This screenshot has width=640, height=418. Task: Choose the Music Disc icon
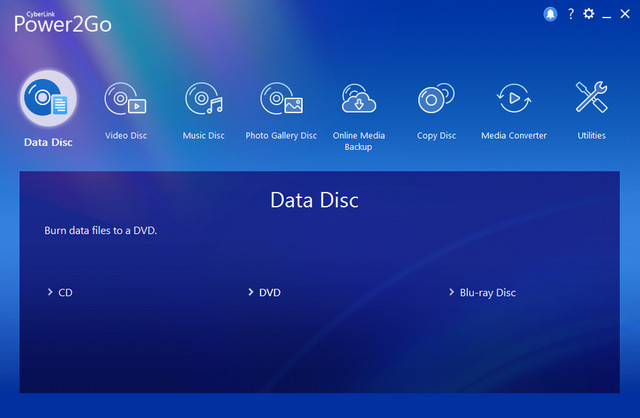[204, 98]
